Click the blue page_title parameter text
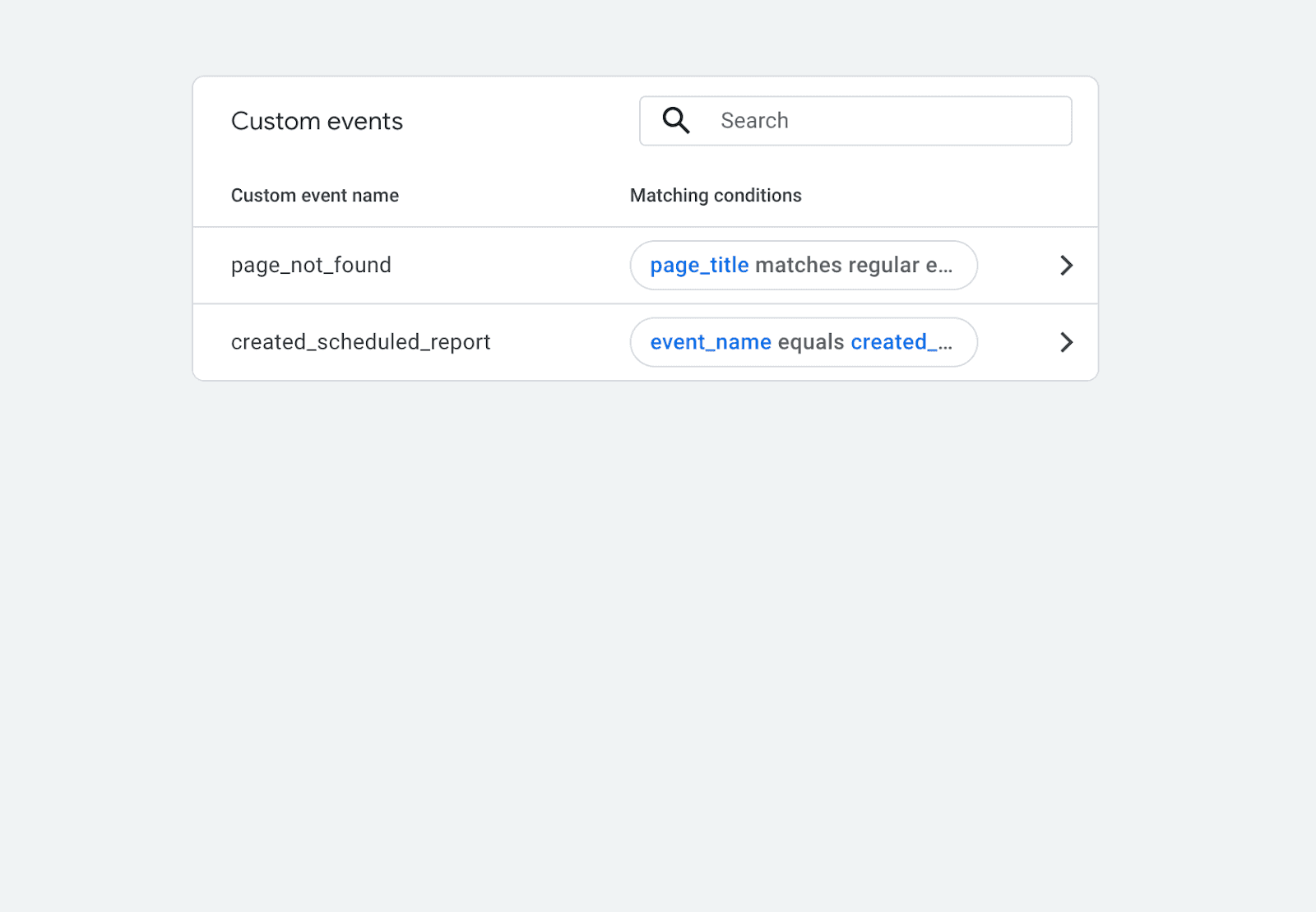Screen dimensions: 1316x912 point(699,266)
